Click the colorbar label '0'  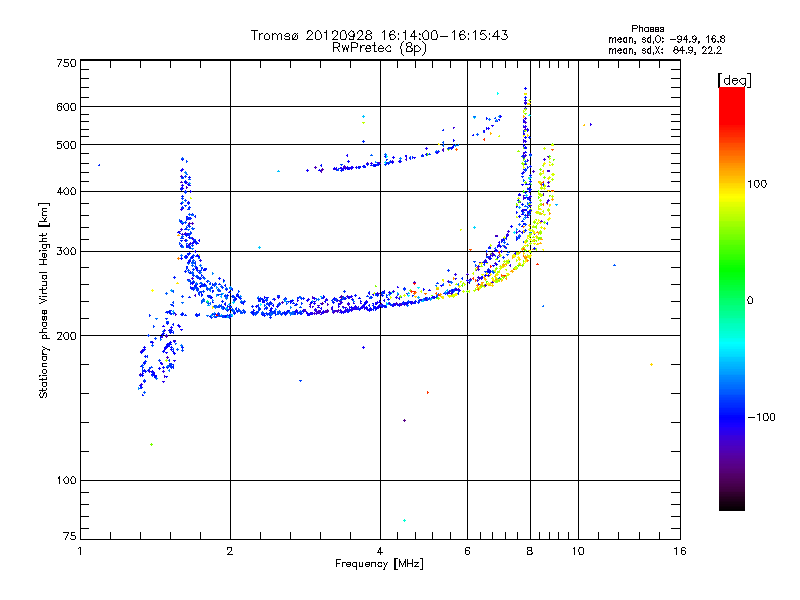coord(749,301)
